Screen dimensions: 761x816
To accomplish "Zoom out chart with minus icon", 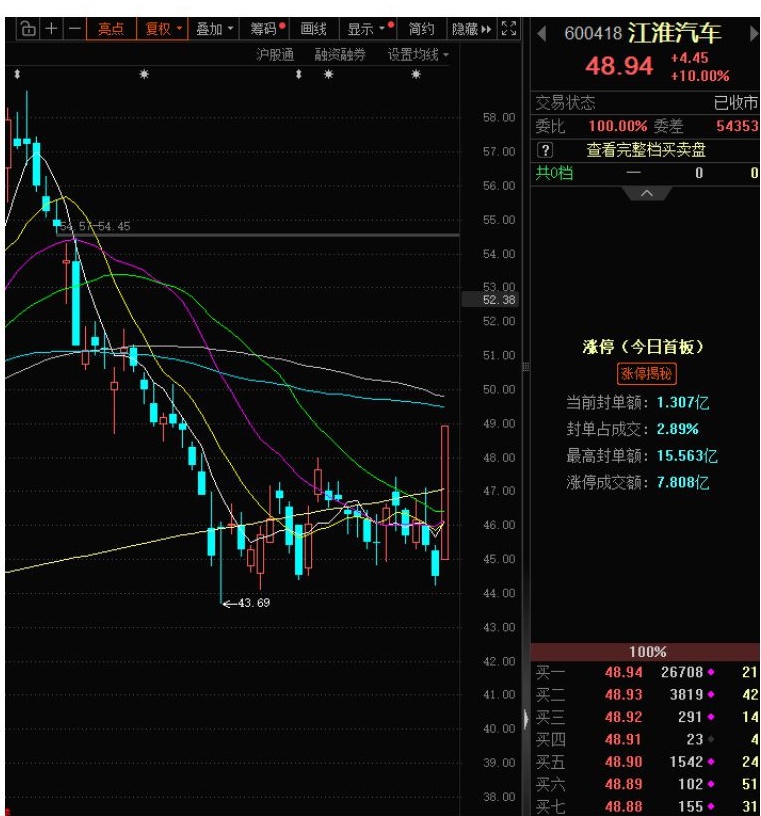I will (74, 29).
